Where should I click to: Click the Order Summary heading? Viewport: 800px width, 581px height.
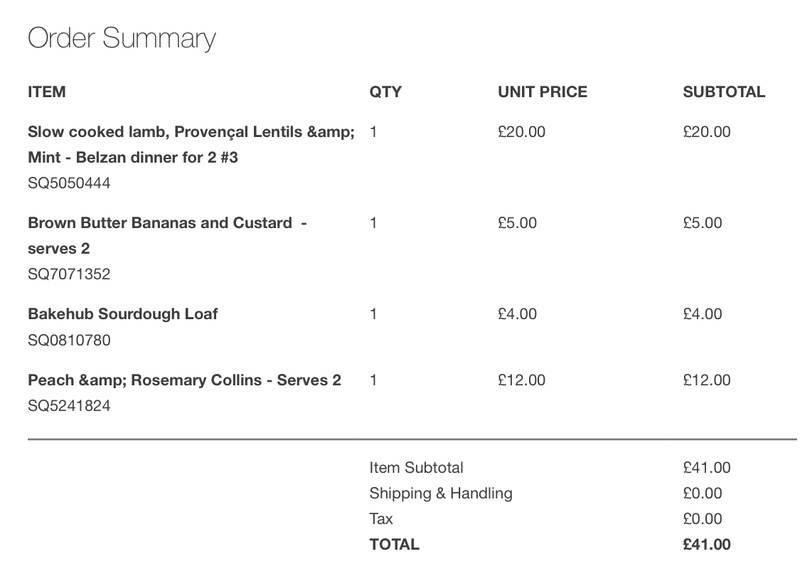(121, 39)
